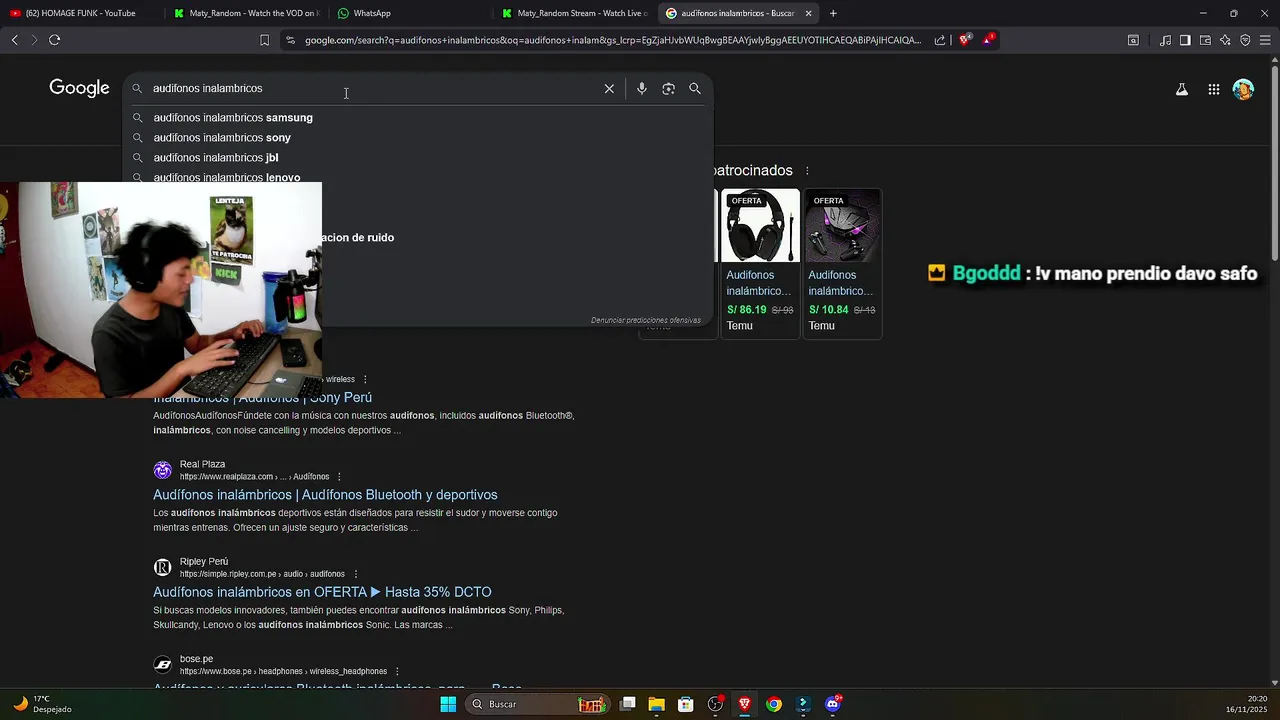Open sponsored products options menu
Screen dimensions: 1280x720
coord(807,171)
